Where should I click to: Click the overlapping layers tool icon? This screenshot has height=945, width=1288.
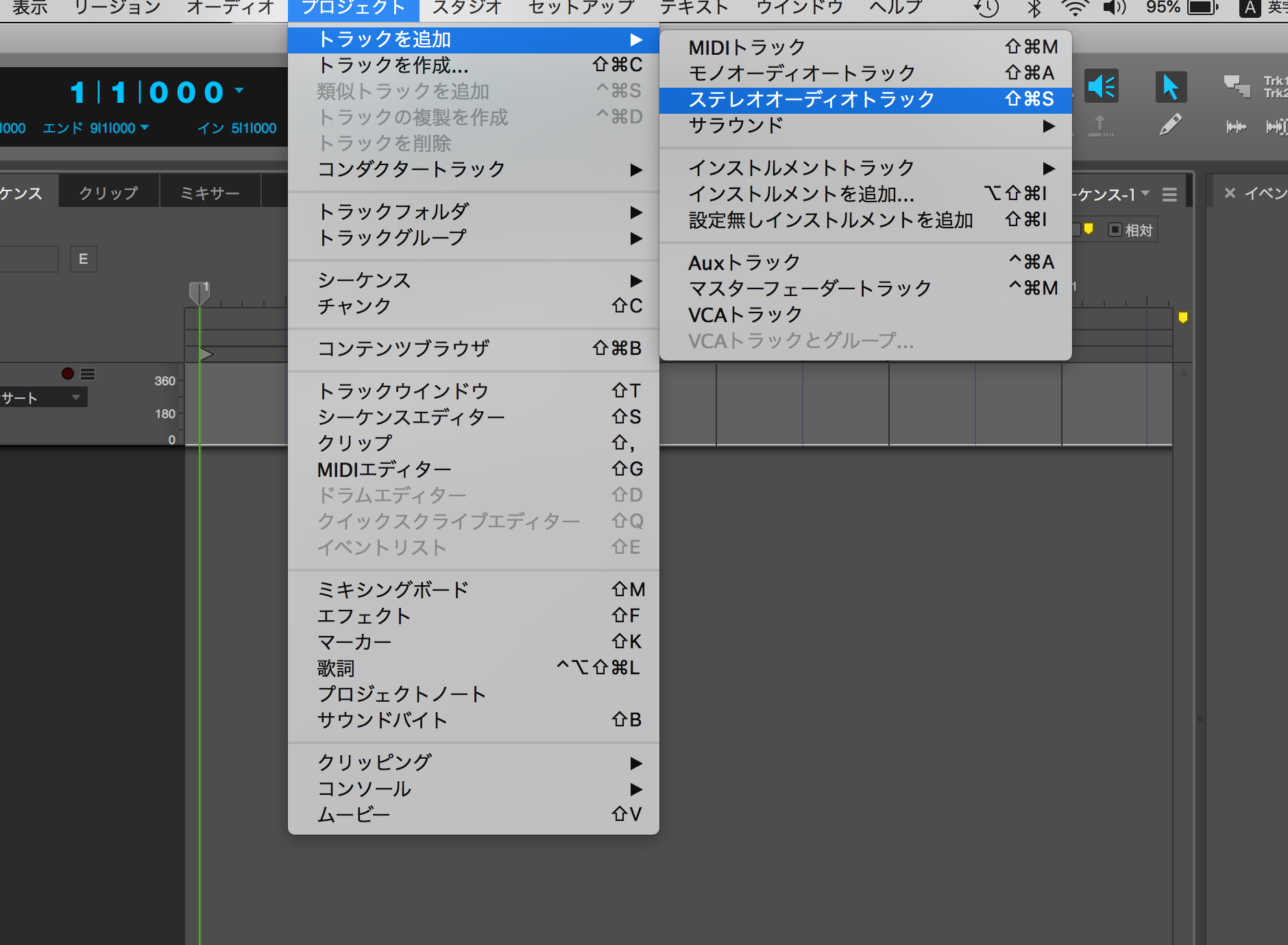[1237, 86]
